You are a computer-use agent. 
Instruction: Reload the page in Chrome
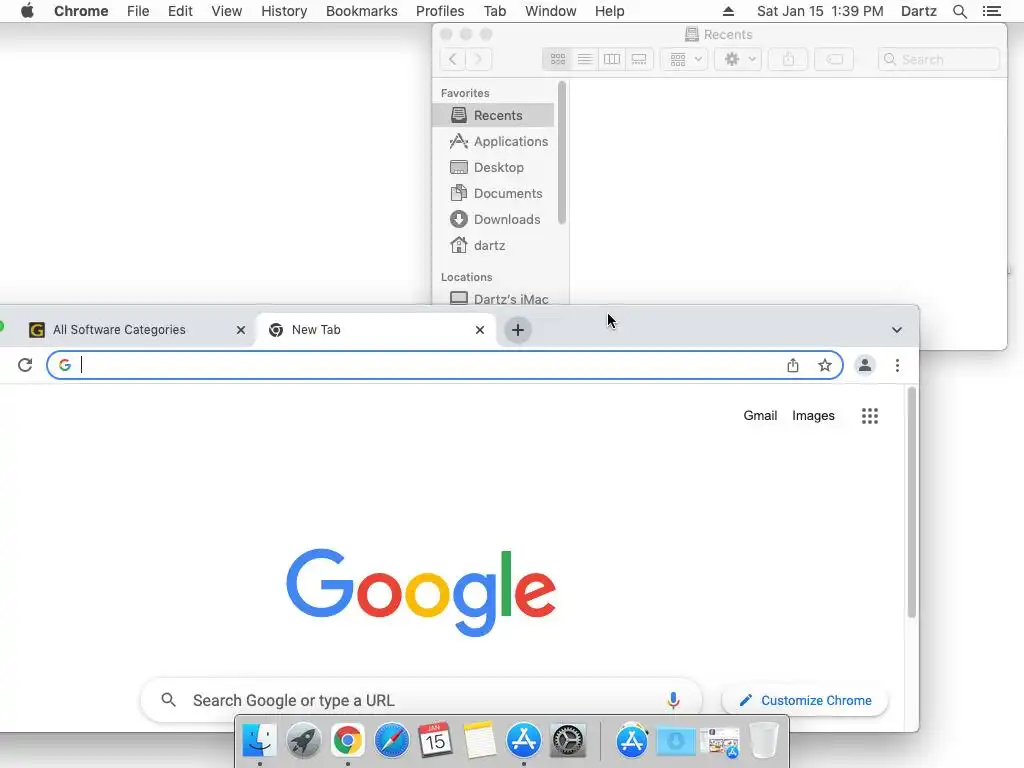(25, 365)
